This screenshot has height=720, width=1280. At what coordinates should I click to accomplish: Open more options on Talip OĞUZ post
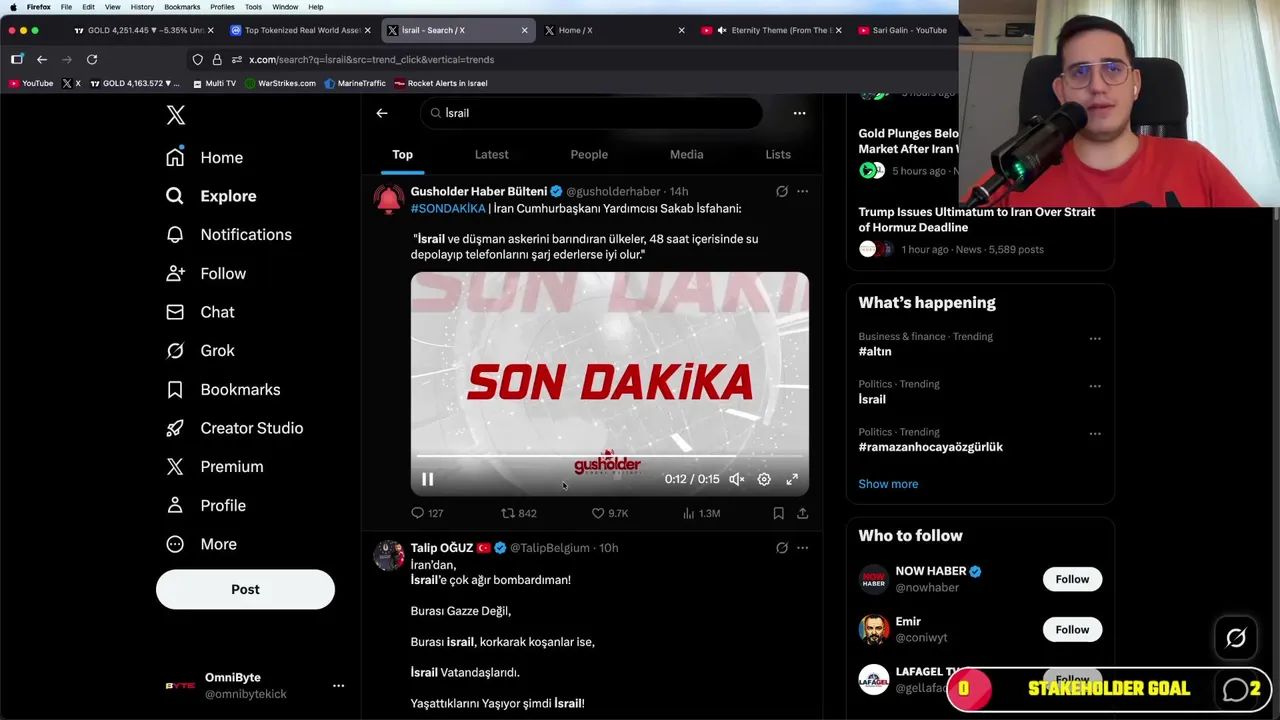coord(802,548)
